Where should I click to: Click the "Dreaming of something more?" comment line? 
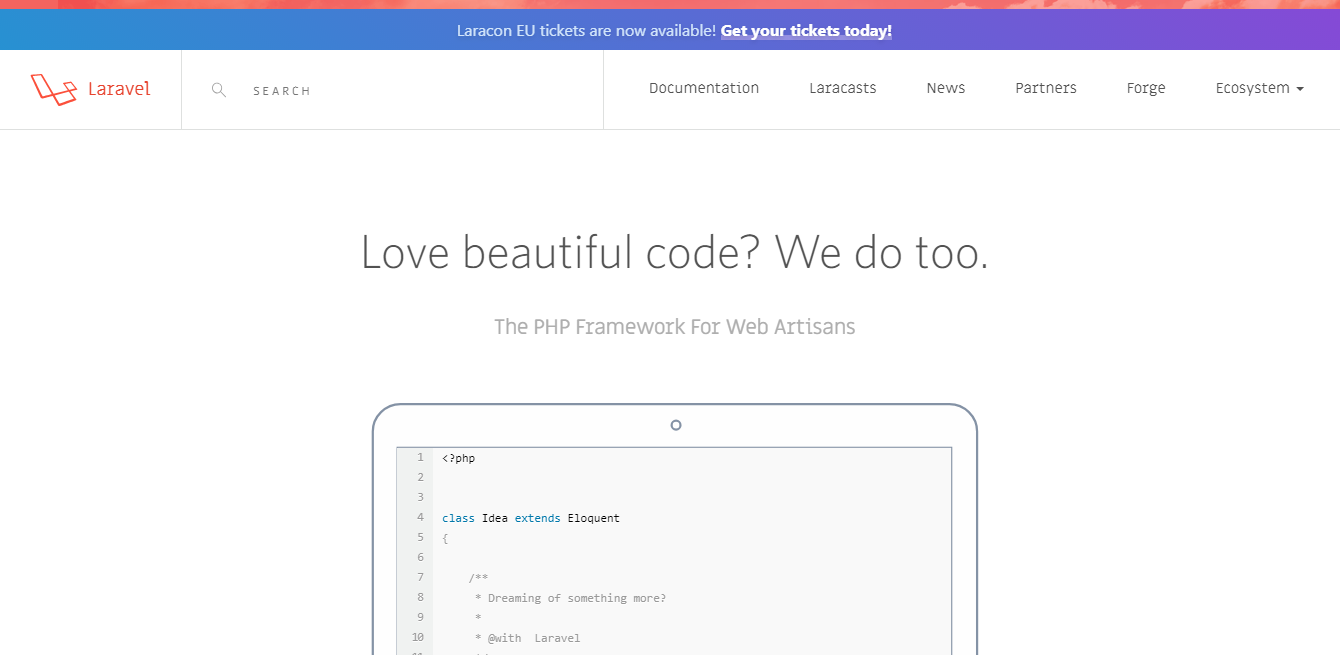tap(570, 598)
